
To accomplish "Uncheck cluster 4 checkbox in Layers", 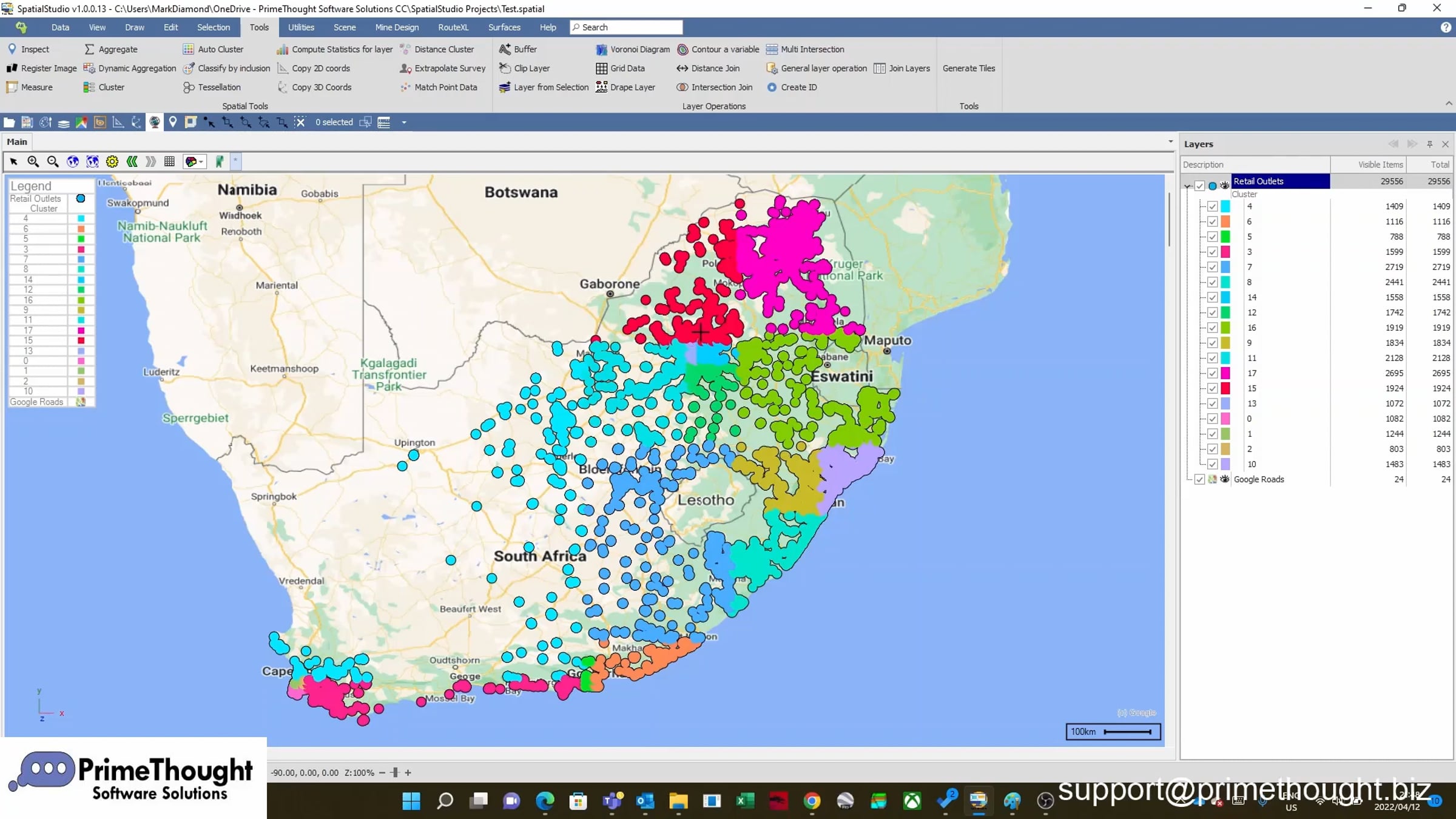I will (x=1212, y=206).
